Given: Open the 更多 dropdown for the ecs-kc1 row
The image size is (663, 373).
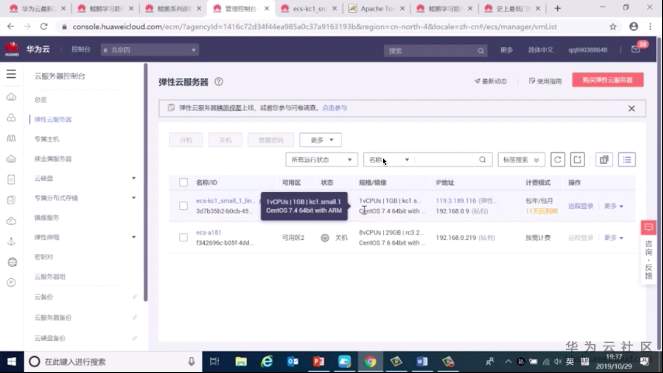Looking at the screenshot, I should pyautogui.click(x=614, y=206).
